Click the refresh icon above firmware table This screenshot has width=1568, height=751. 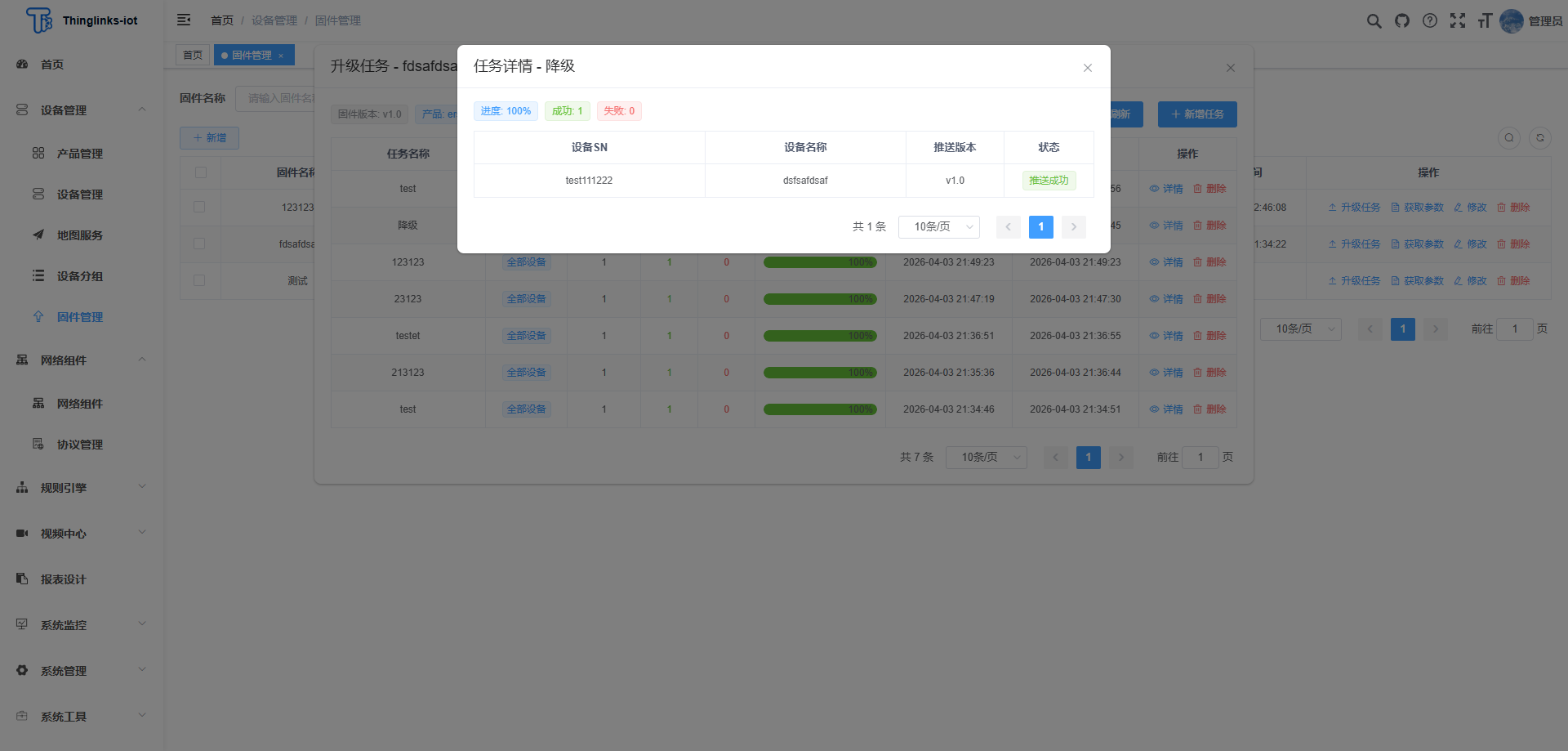pyautogui.click(x=1540, y=138)
